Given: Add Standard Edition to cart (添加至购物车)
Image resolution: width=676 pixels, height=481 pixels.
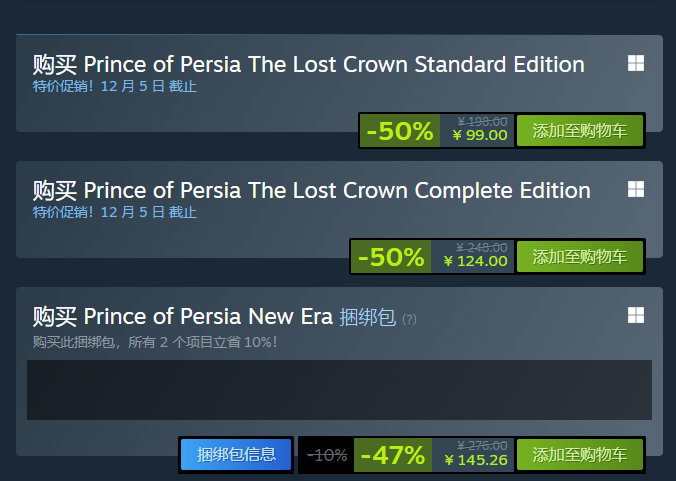Looking at the screenshot, I should point(580,131).
